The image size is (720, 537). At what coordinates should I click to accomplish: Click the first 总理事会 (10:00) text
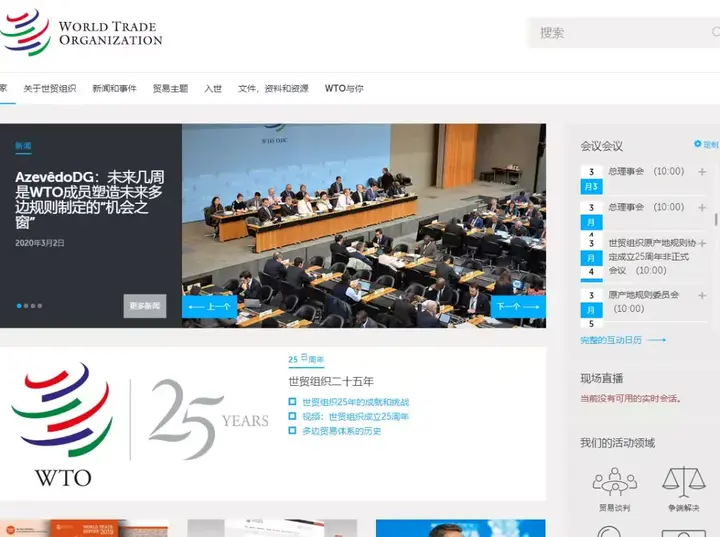click(646, 171)
